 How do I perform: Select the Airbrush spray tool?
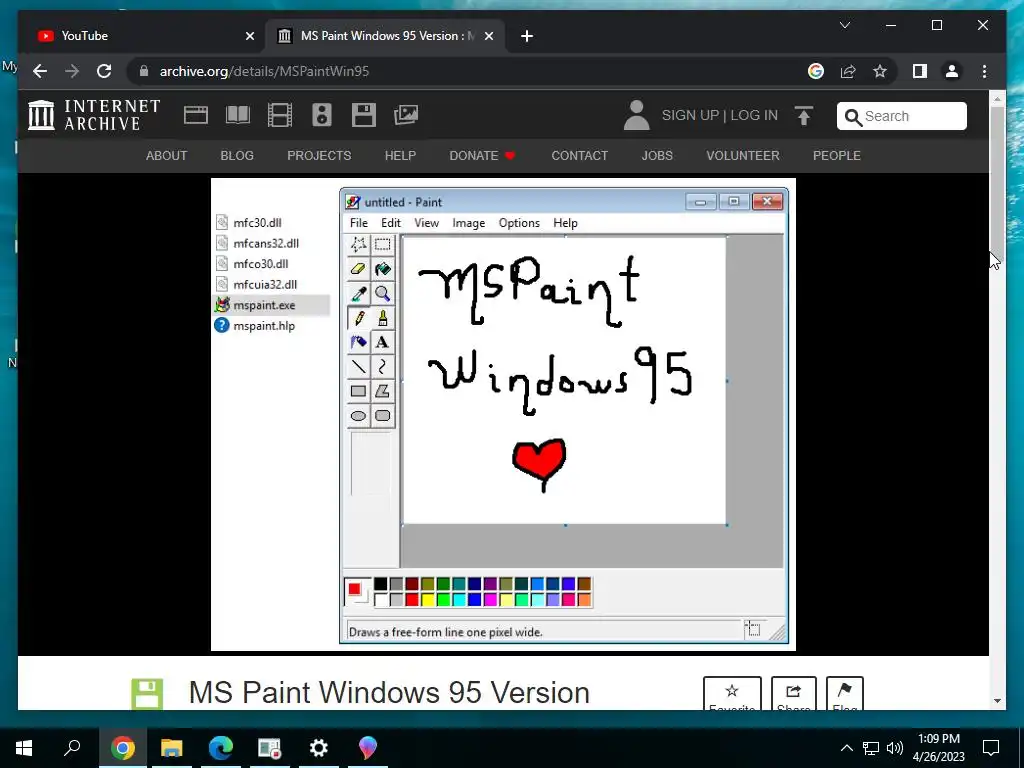(359, 342)
